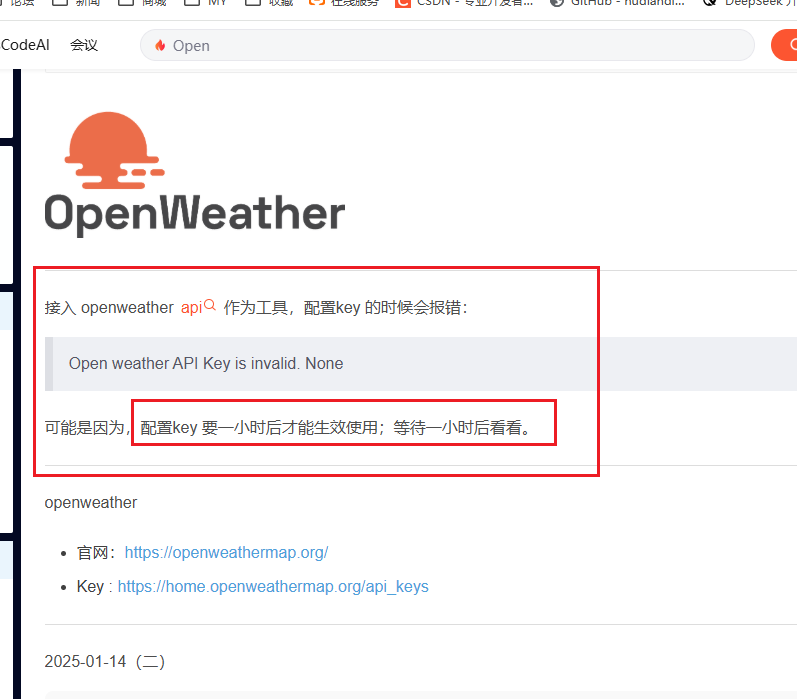
Task: Open the 在线服务 bookmark folder
Action: coord(344,3)
